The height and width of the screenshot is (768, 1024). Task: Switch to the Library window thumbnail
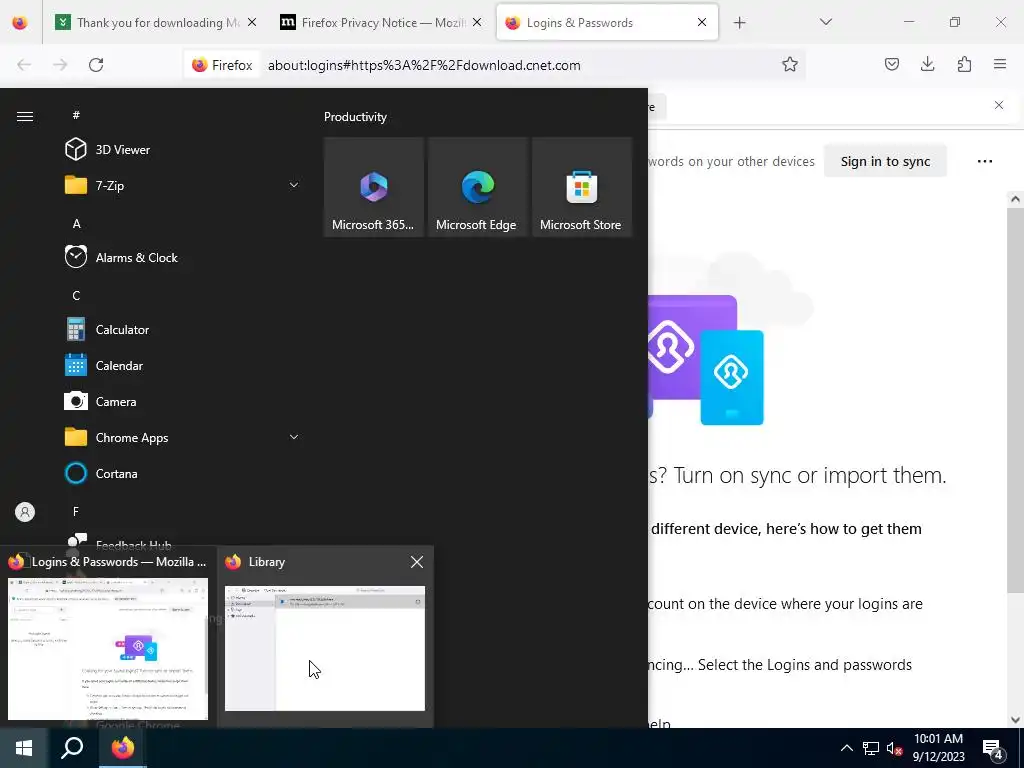click(325, 648)
